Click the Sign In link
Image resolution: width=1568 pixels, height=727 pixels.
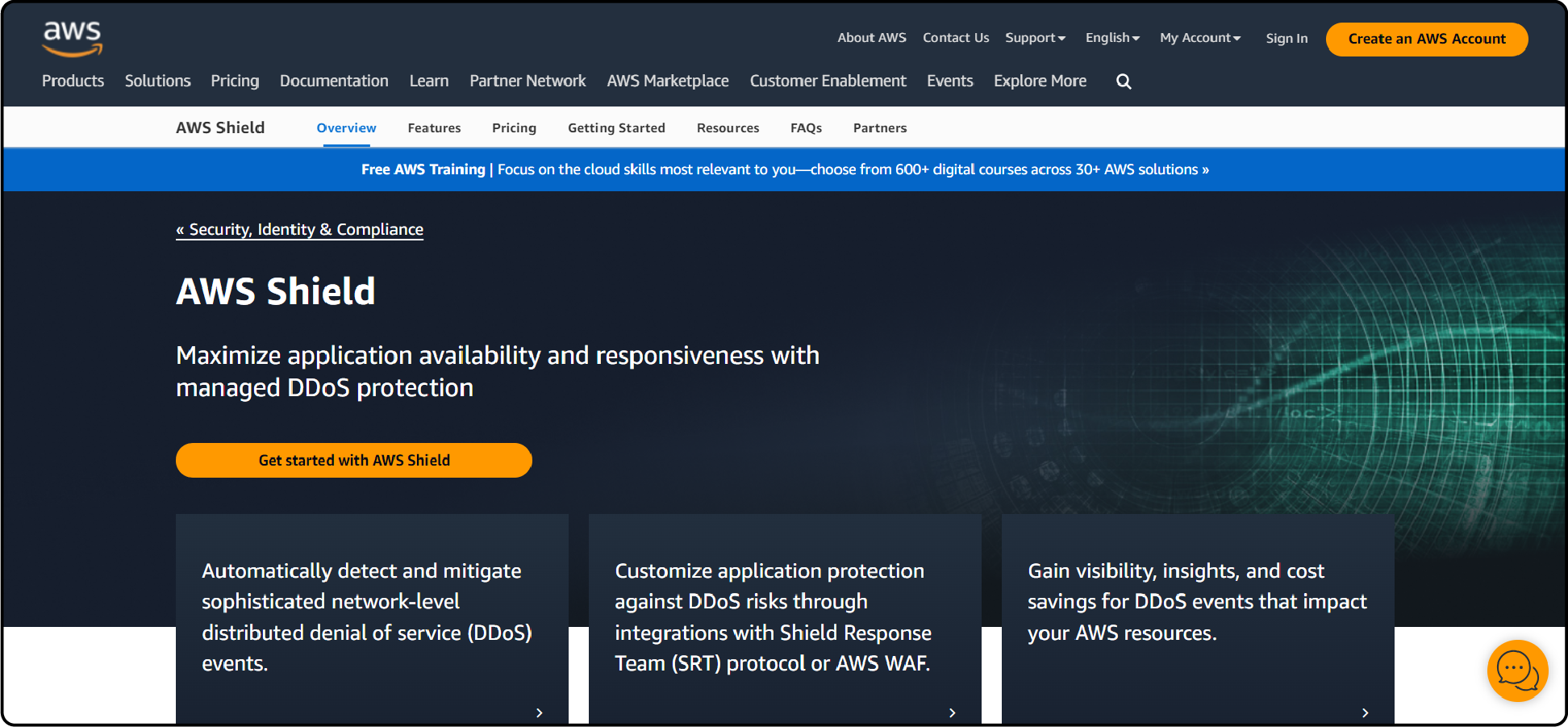1287,38
